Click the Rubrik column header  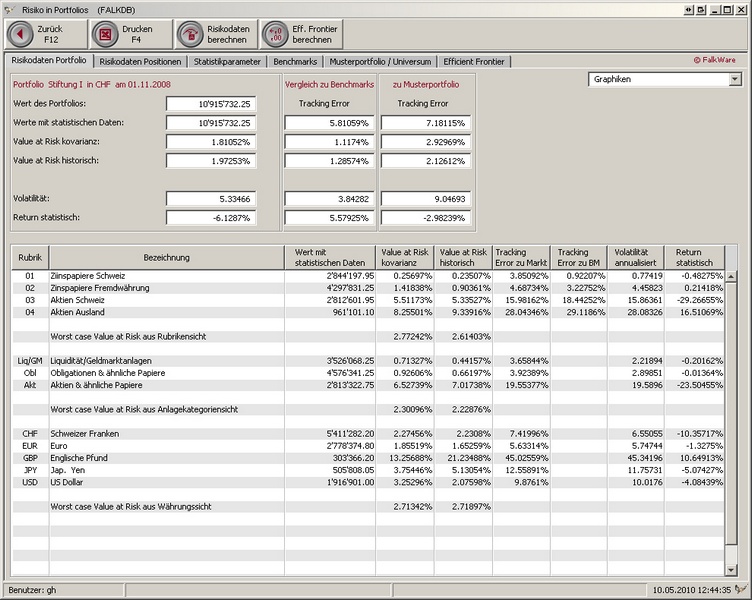coord(30,258)
